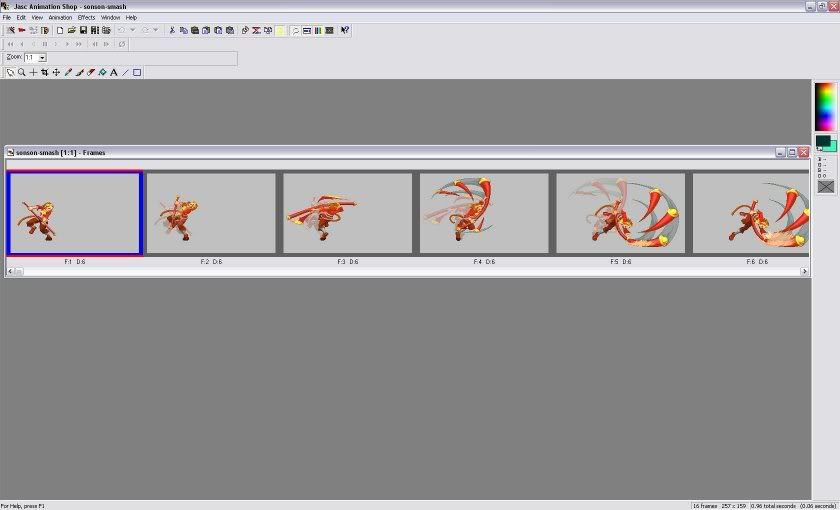The width and height of the screenshot is (840, 510).
Task: Copy the selected frame icon
Action: (x=184, y=31)
